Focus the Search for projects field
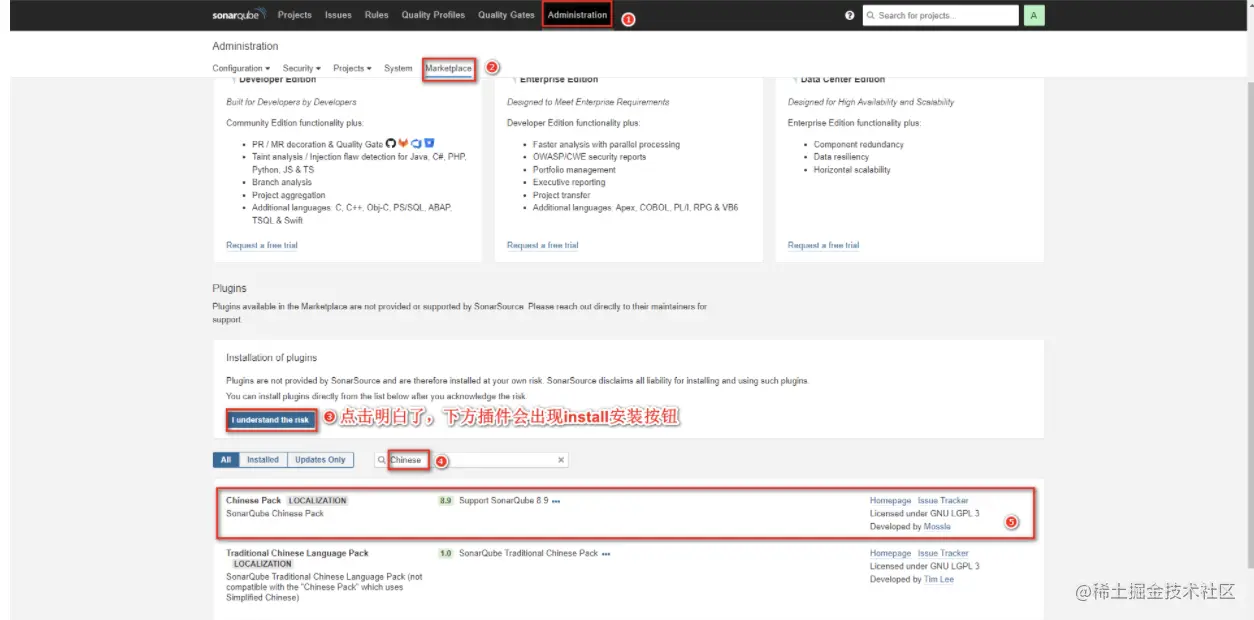This screenshot has width=1254, height=620. [940, 15]
